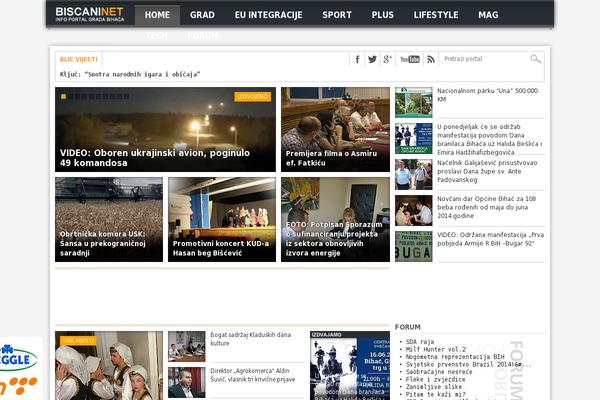Click the IZDVOJENO label badge
600x400 pixels.
coord(253,96)
